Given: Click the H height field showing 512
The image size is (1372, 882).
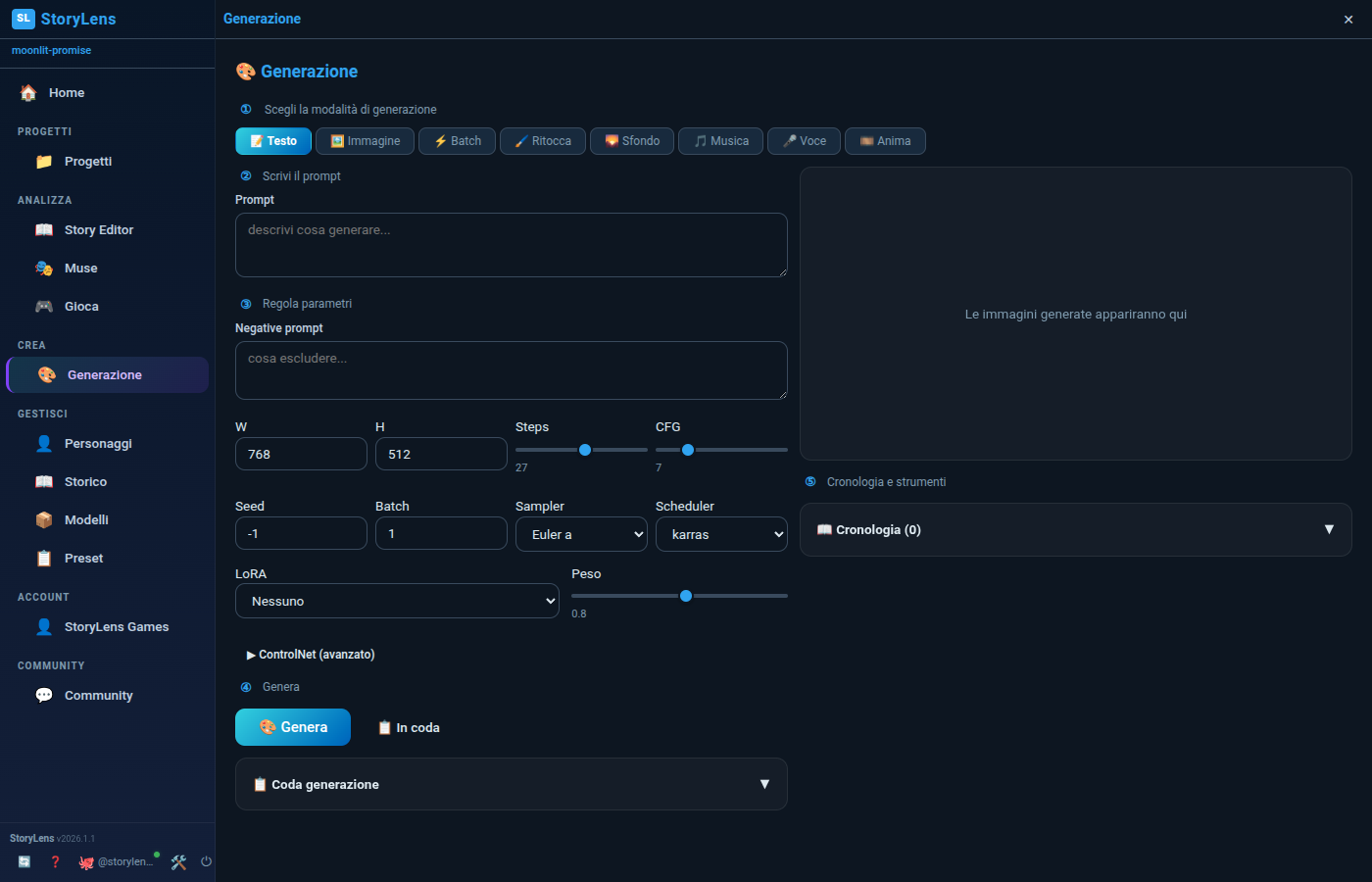Looking at the screenshot, I should tap(441, 454).
